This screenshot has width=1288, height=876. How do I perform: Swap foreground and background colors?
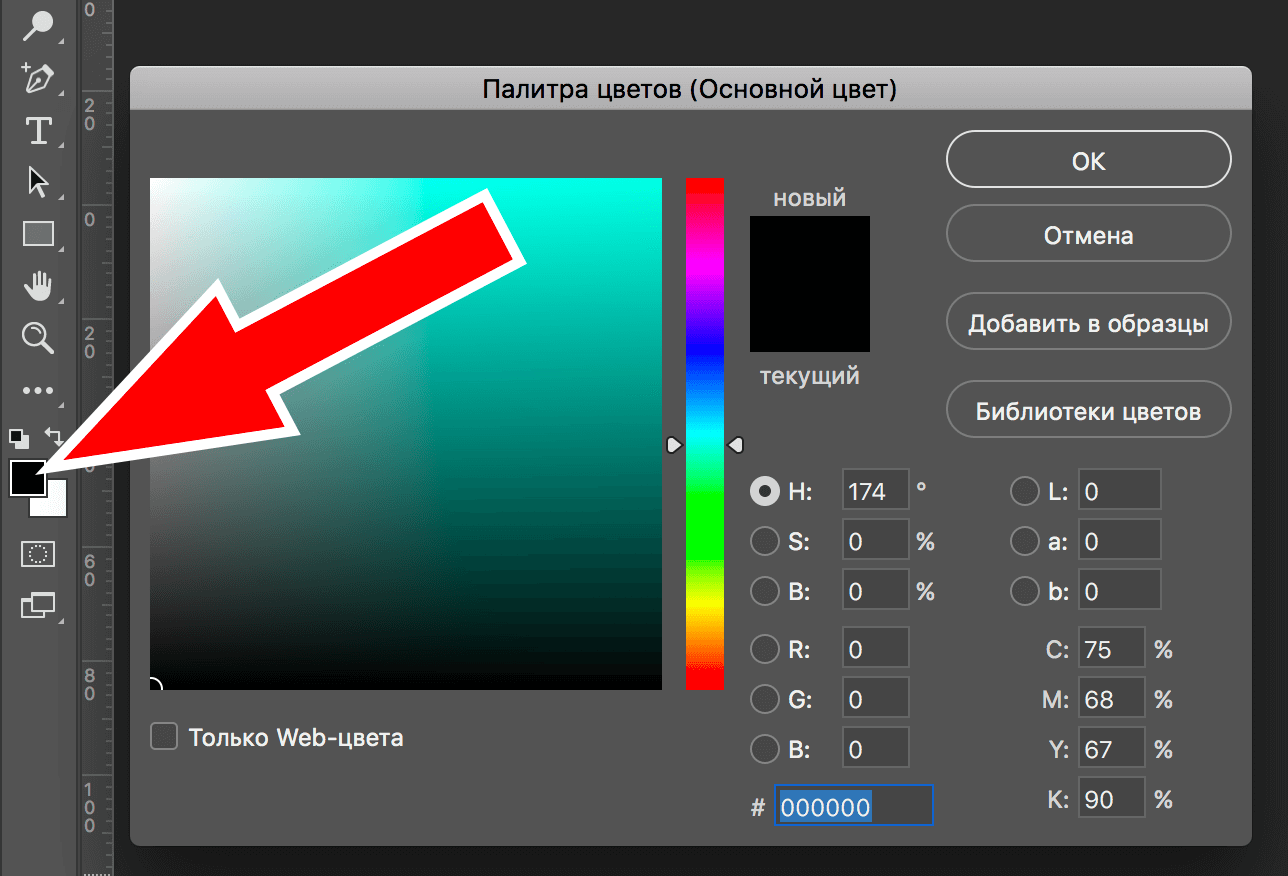[55, 438]
